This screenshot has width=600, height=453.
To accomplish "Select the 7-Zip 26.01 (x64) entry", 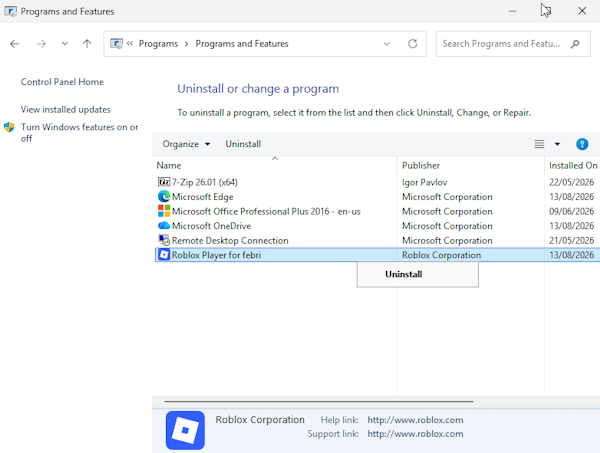I will [205, 182].
